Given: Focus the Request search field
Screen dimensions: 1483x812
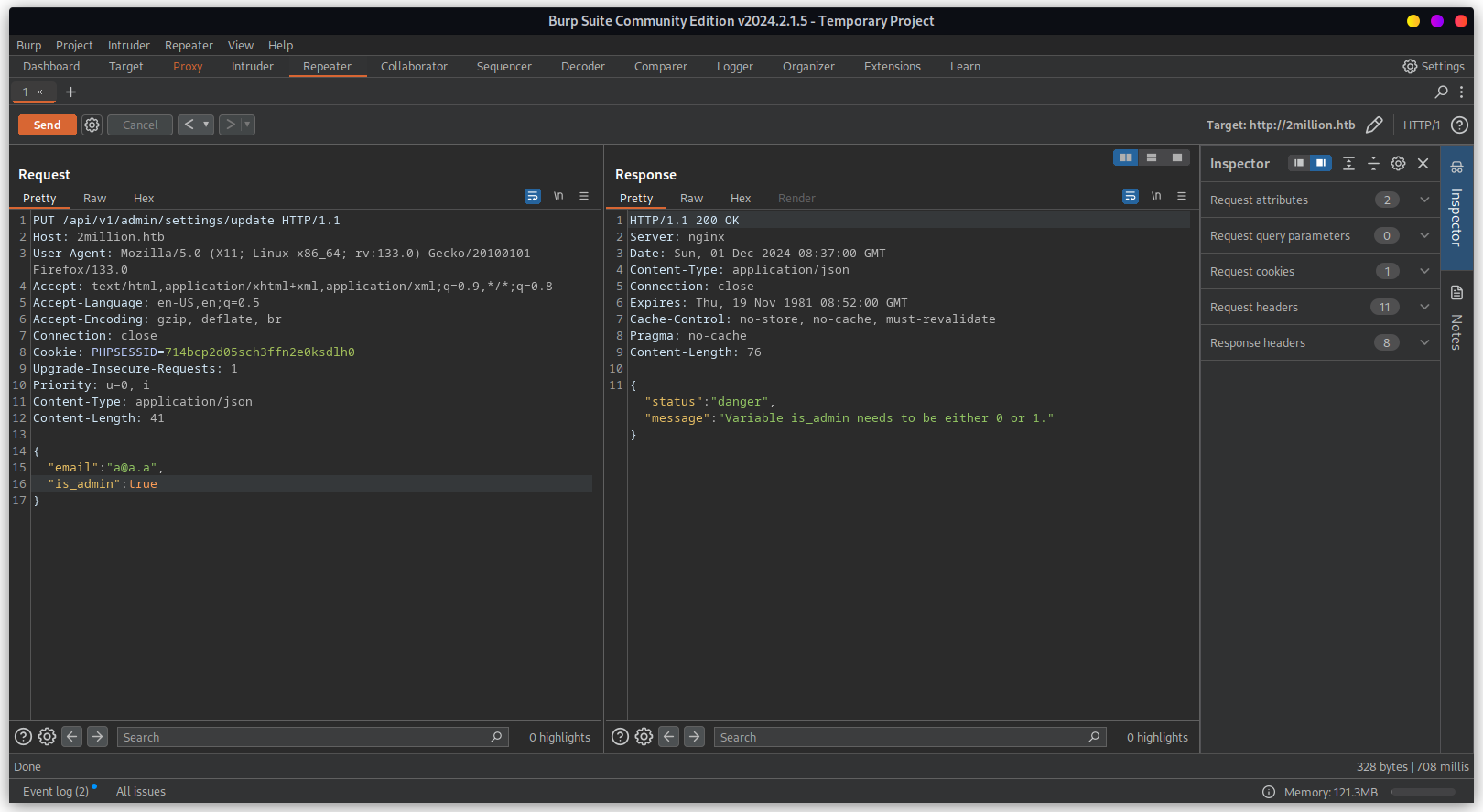Looking at the screenshot, I should click(x=312, y=737).
